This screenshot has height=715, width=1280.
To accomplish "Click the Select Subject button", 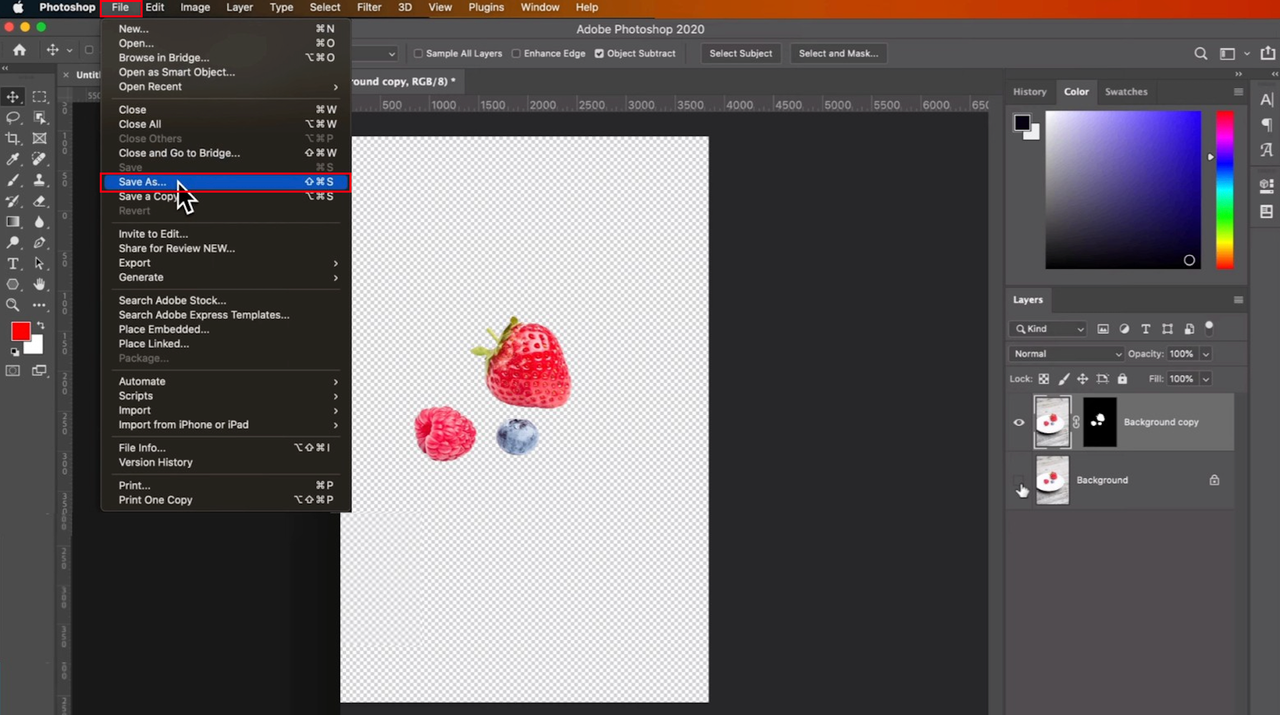I will tap(741, 54).
